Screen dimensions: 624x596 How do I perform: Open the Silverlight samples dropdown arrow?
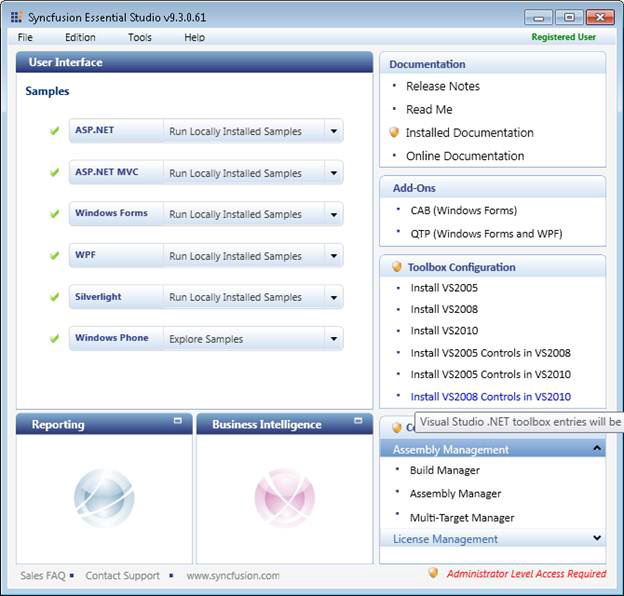tap(334, 297)
